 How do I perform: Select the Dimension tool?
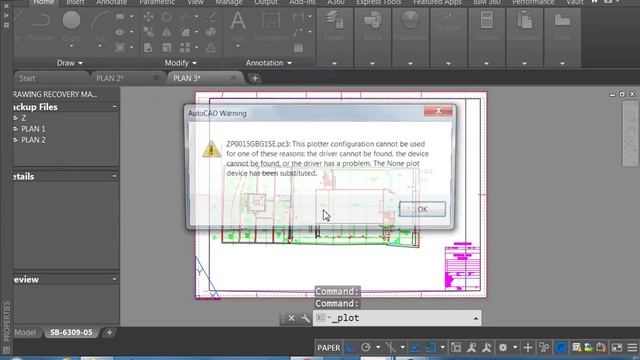pos(271,27)
